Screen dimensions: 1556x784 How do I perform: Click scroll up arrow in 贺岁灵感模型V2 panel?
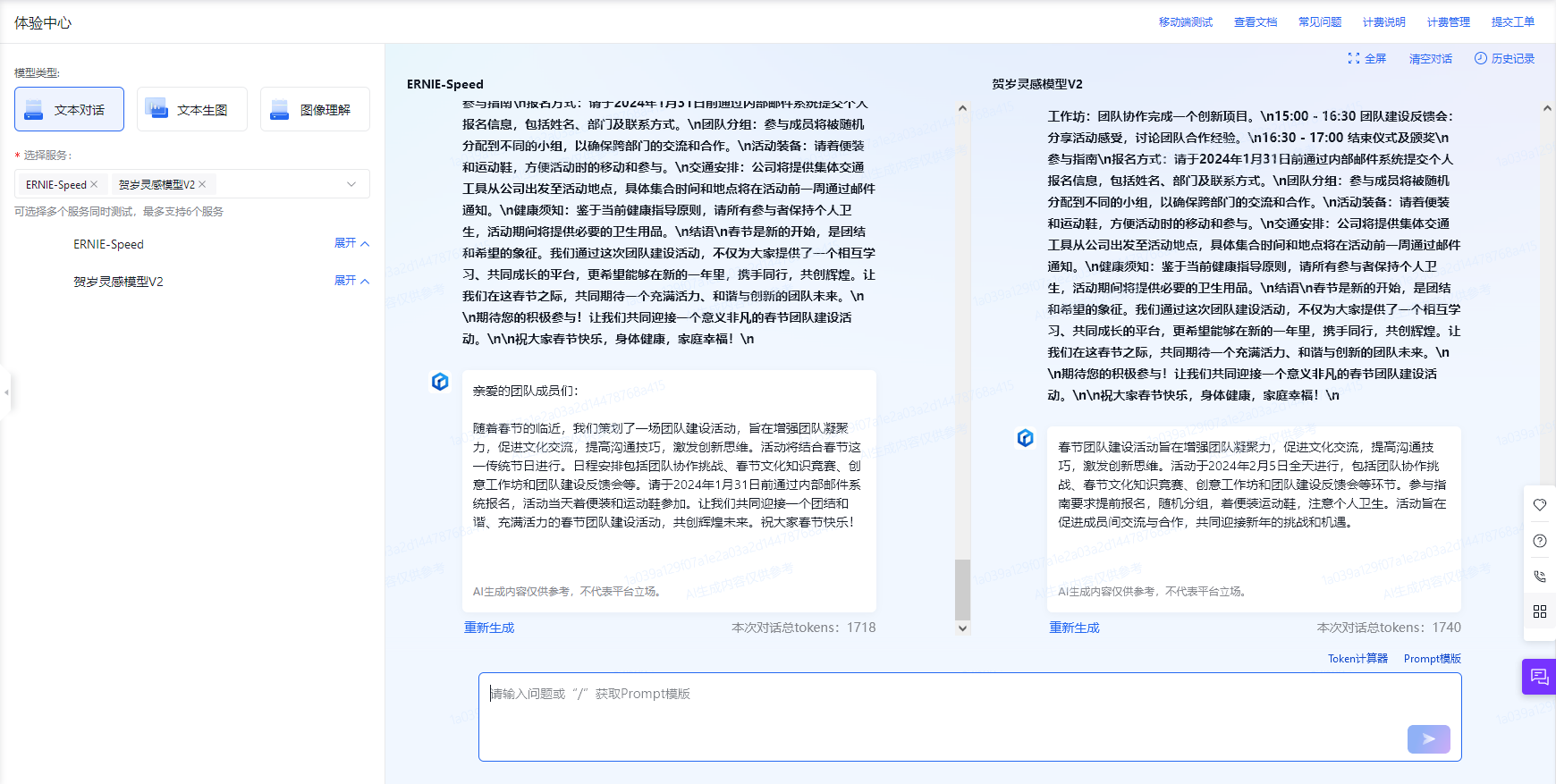[x=1547, y=108]
